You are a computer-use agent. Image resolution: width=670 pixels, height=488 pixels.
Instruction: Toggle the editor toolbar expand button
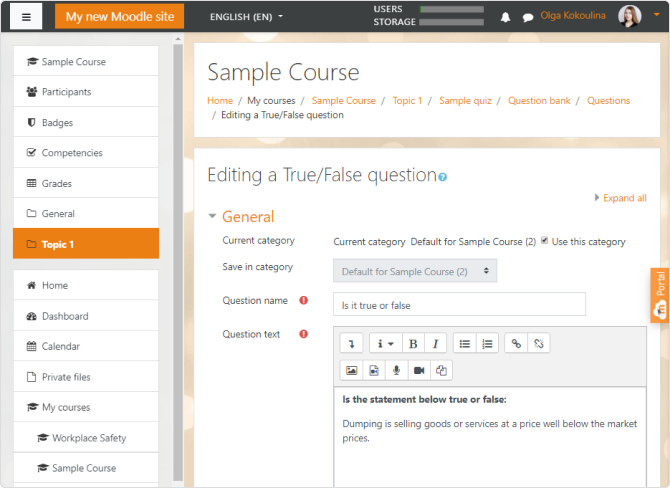(351, 344)
